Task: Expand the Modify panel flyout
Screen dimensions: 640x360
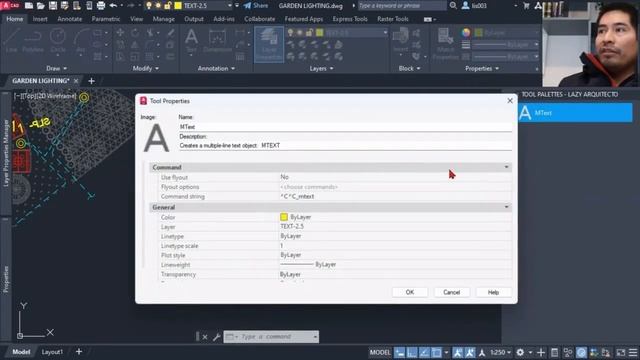Action: [146, 69]
